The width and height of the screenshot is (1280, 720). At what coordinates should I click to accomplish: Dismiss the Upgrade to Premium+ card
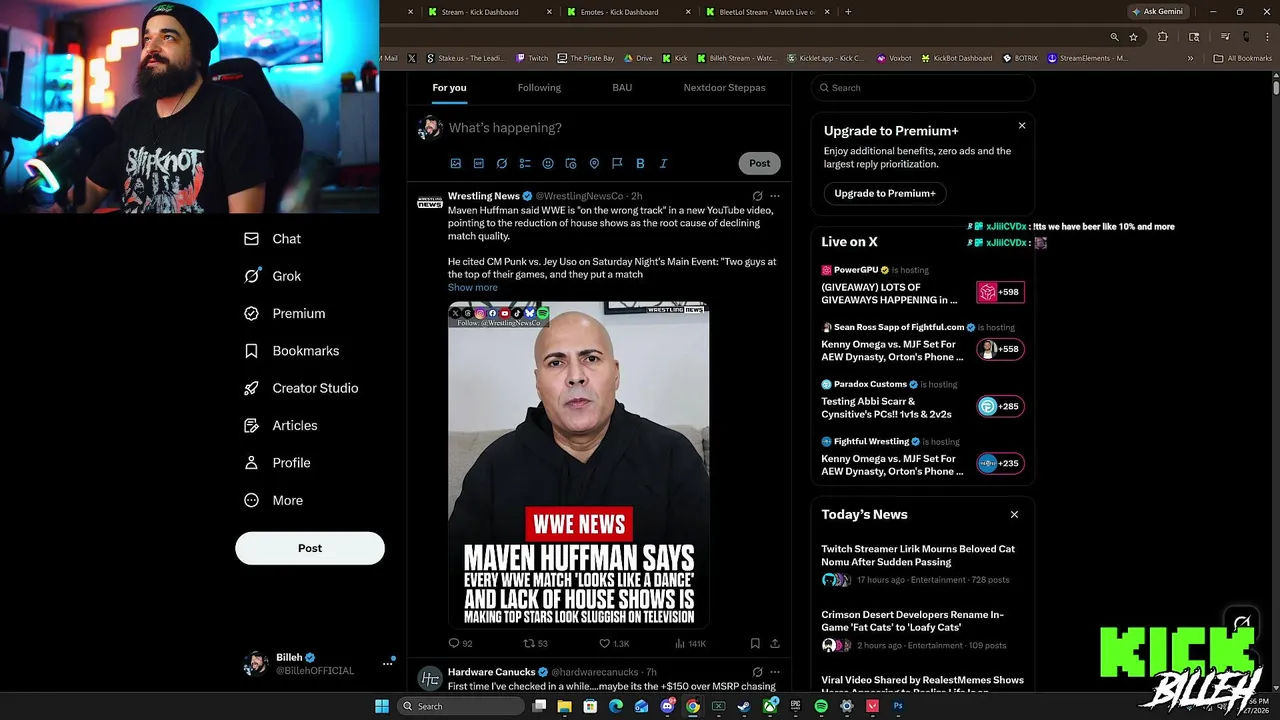(1022, 126)
